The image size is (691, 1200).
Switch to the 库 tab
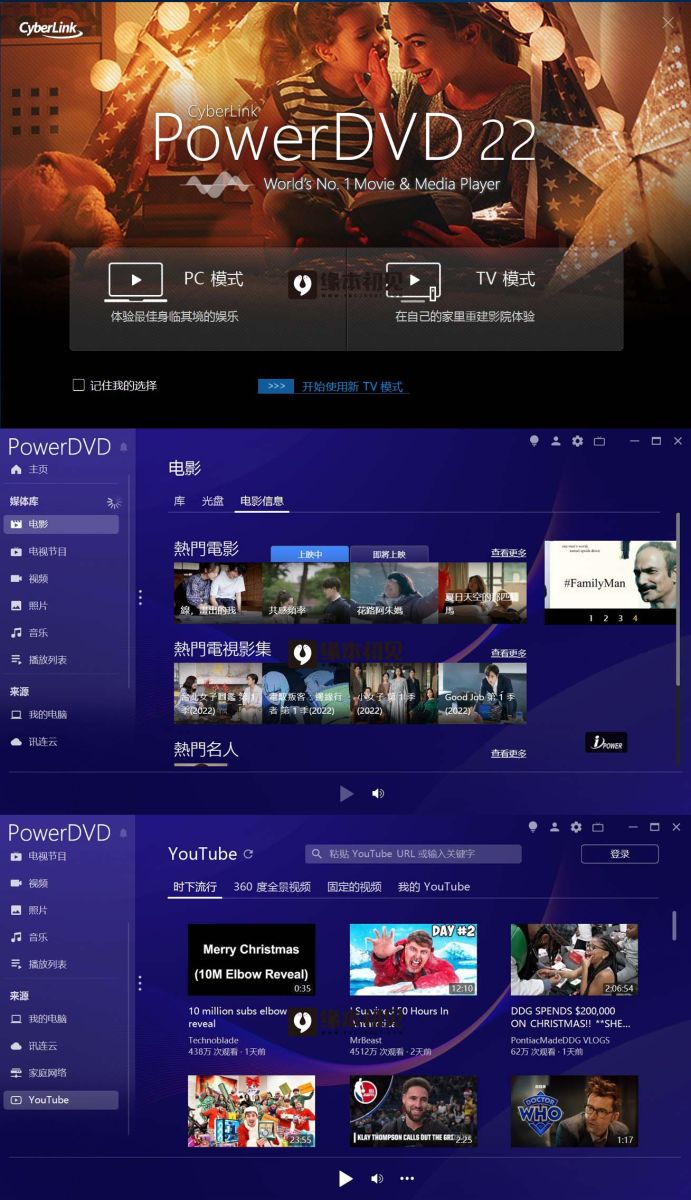click(180, 501)
